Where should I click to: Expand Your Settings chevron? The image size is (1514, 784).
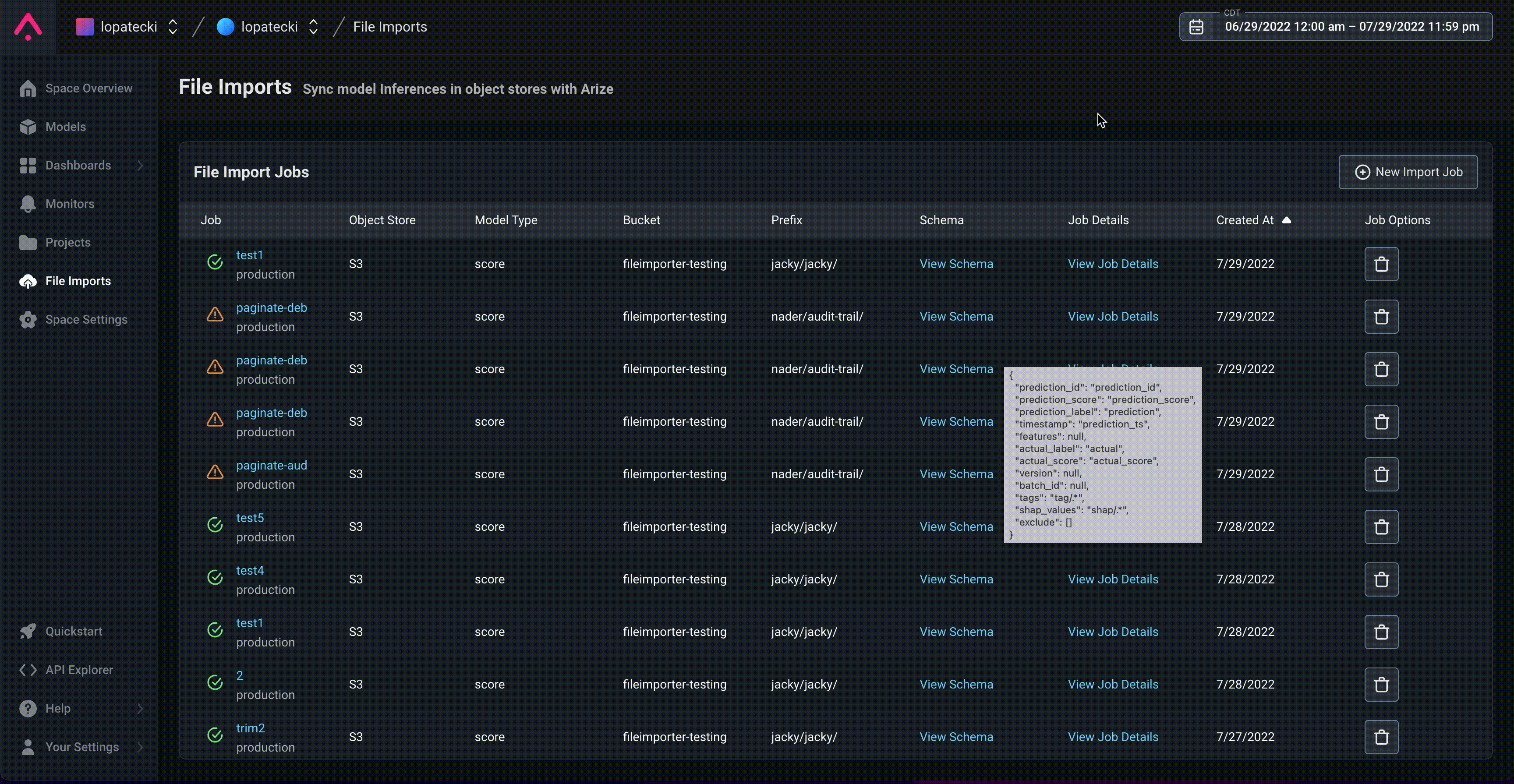tap(140, 747)
